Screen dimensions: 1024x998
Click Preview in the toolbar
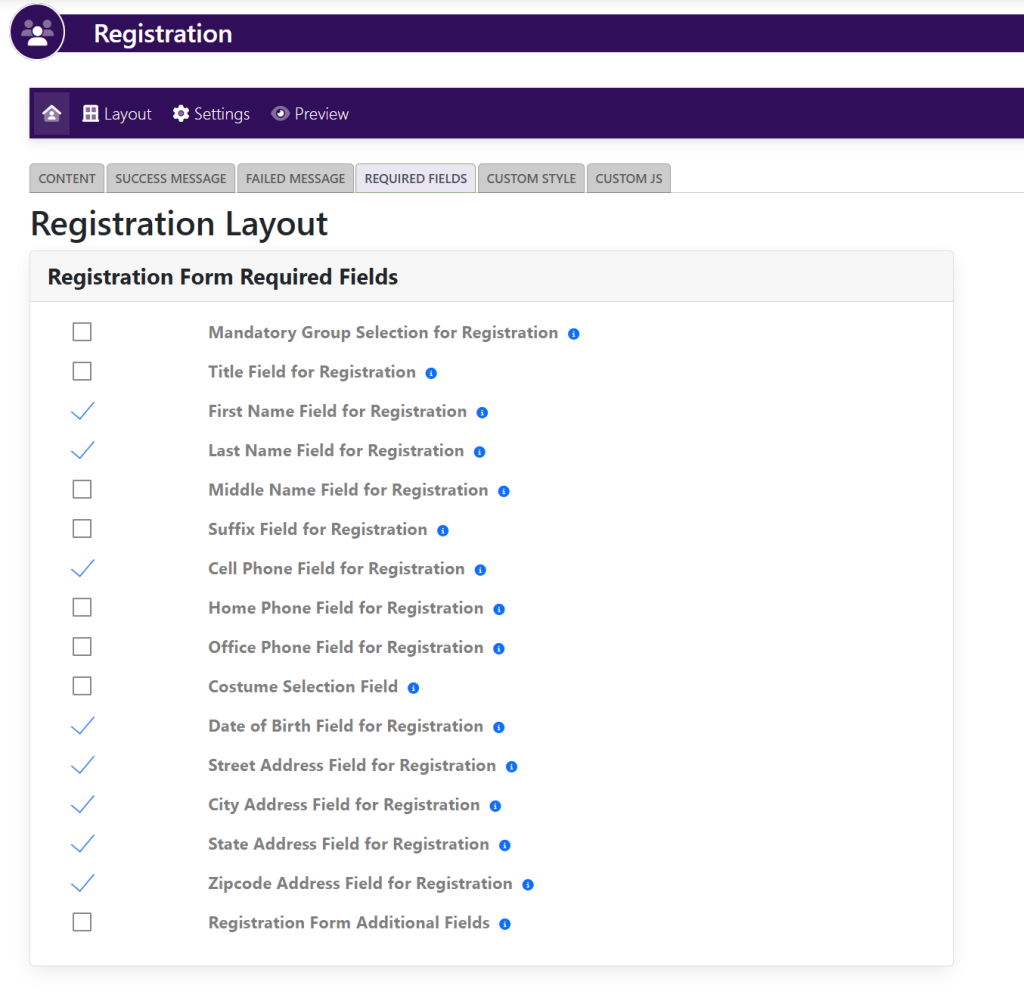pyautogui.click(x=310, y=114)
